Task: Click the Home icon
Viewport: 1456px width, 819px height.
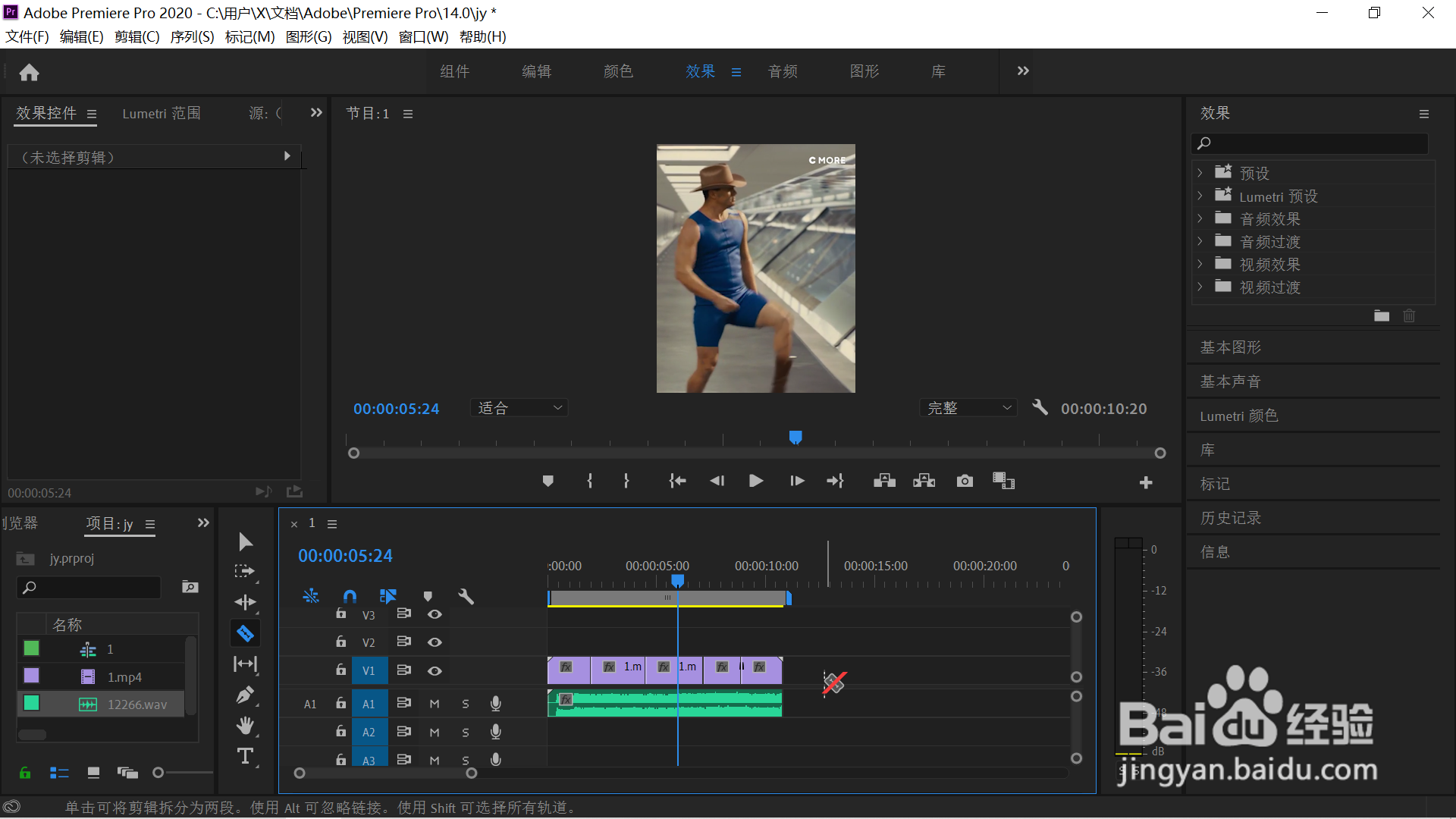Action: (29, 72)
